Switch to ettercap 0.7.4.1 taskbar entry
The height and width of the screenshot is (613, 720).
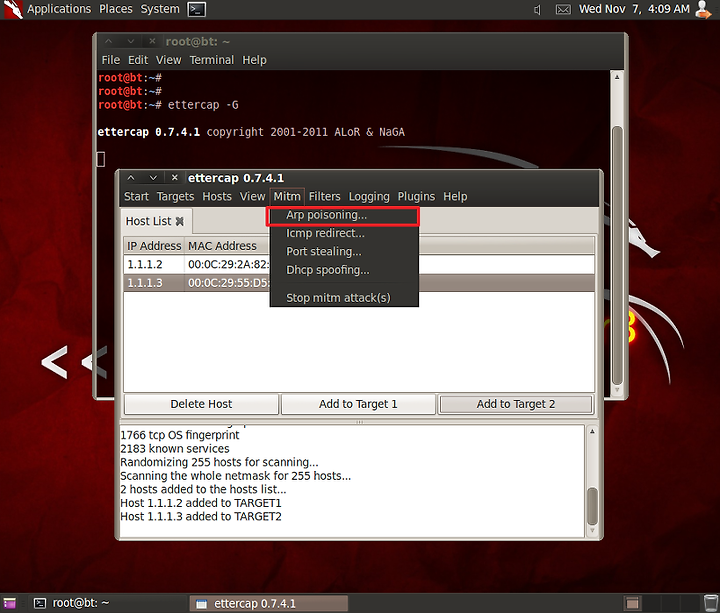click(269, 603)
